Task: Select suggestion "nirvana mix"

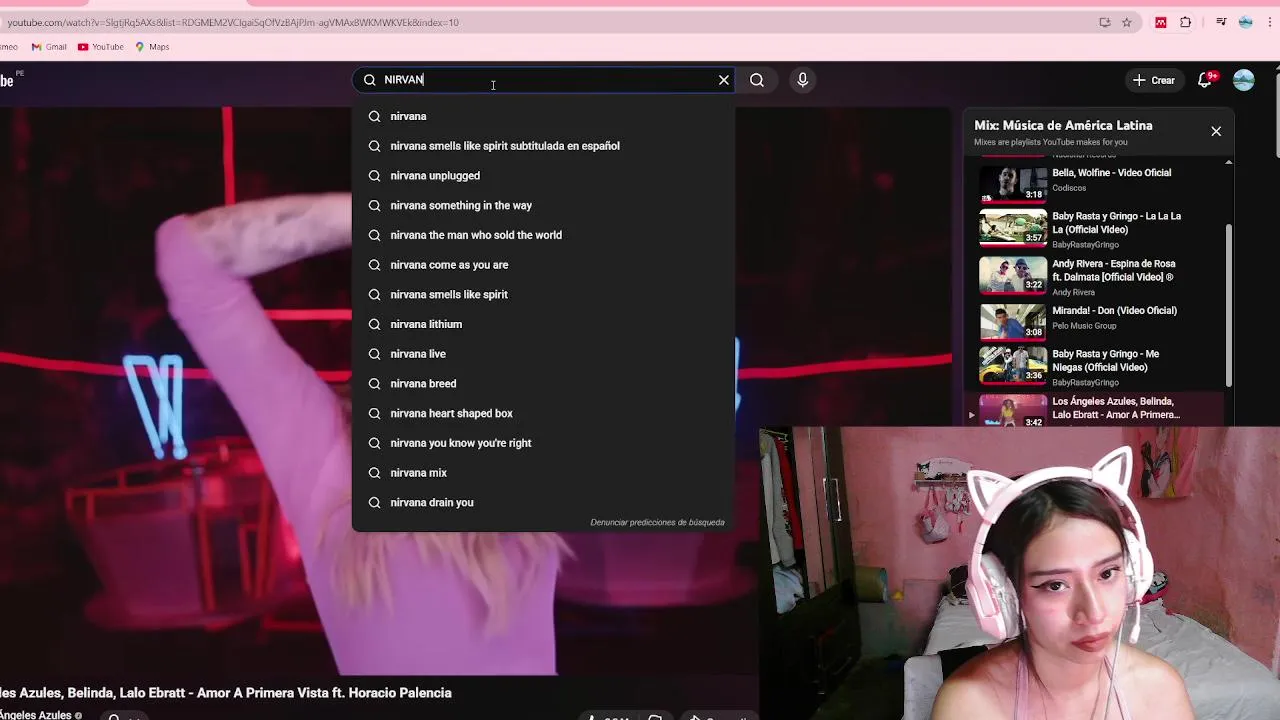Action: coord(543,473)
